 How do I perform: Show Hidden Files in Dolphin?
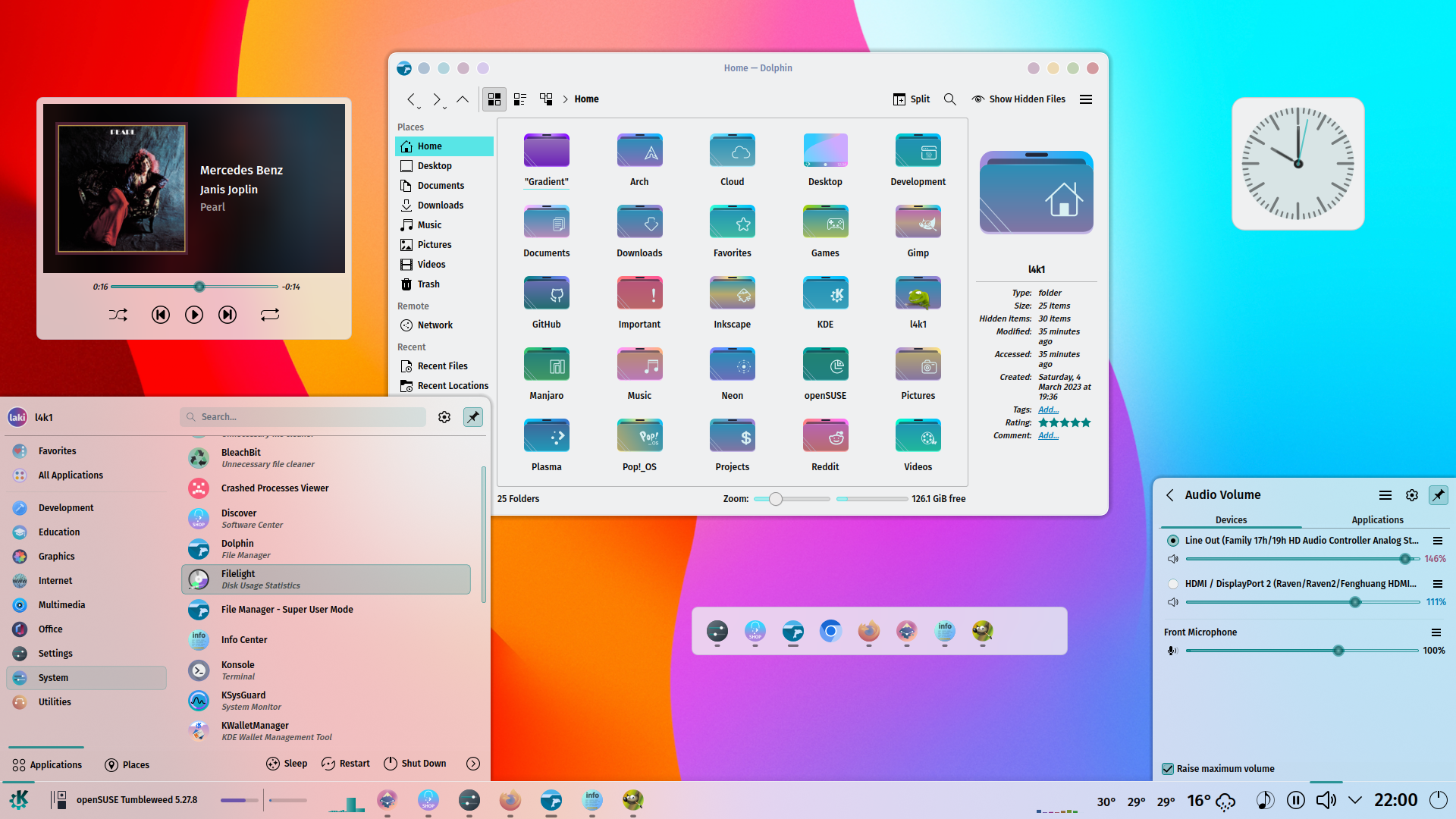click(1018, 99)
